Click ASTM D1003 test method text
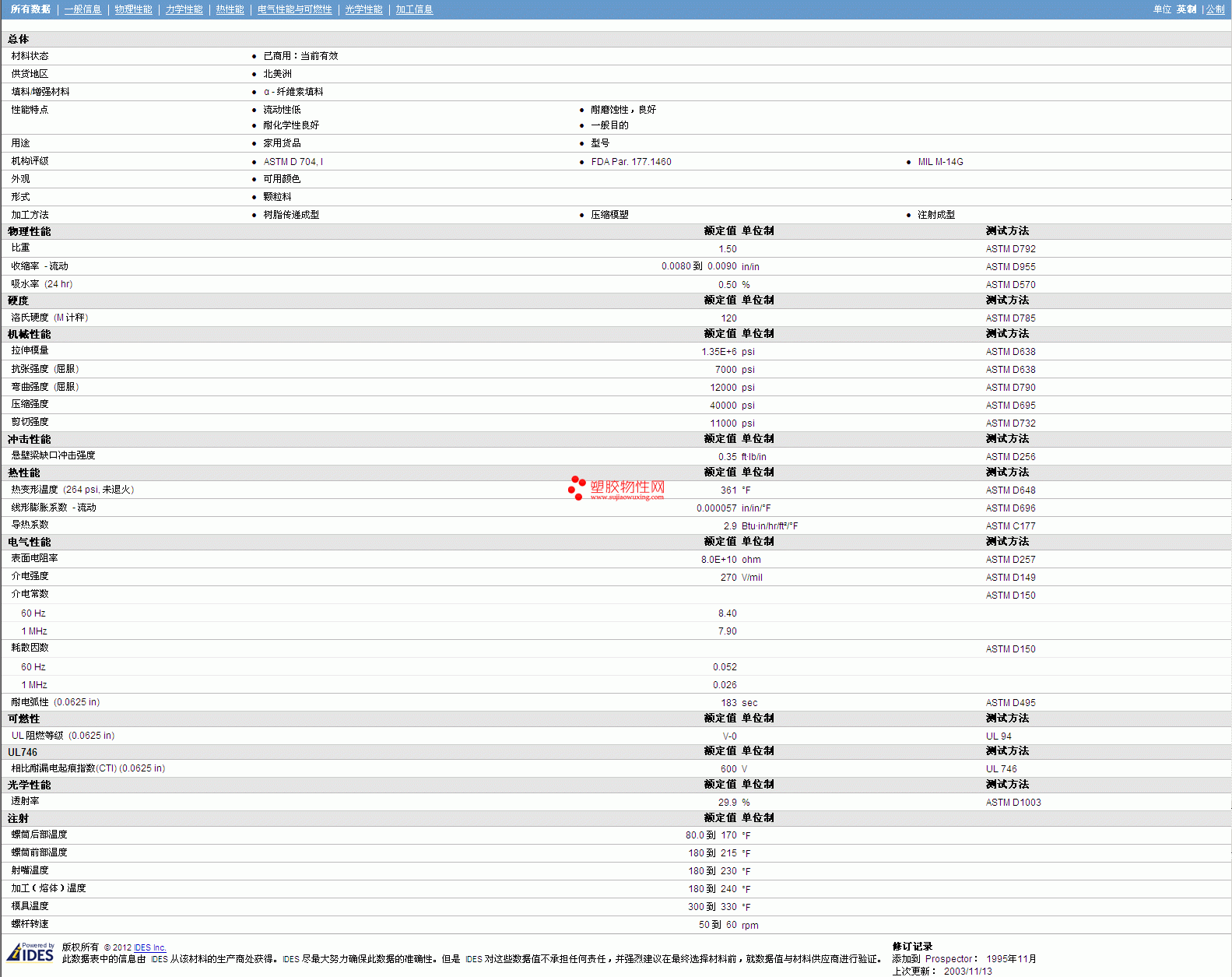This screenshot has width=1232, height=977. [1013, 803]
